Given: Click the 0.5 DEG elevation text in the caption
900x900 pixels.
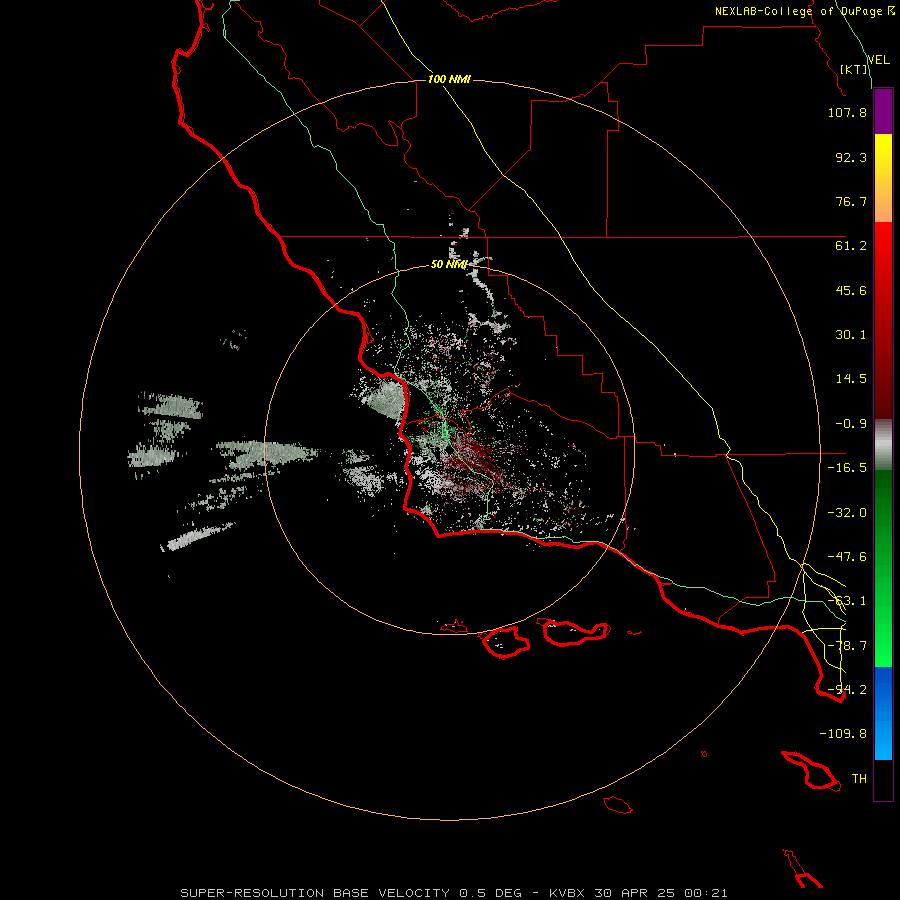Looking at the screenshot, I should 490,893.
